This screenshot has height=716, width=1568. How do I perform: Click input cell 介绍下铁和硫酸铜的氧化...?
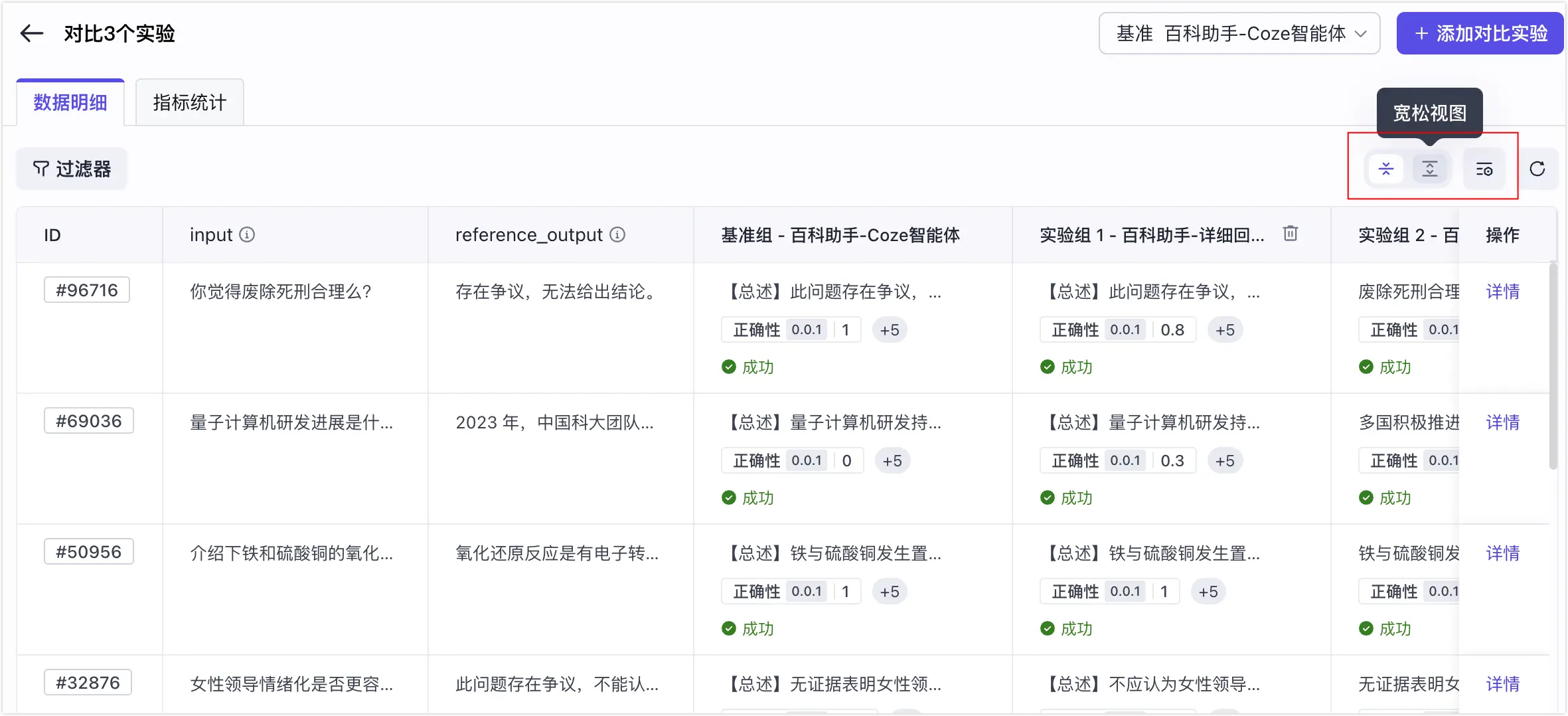(x=291, y=553)
